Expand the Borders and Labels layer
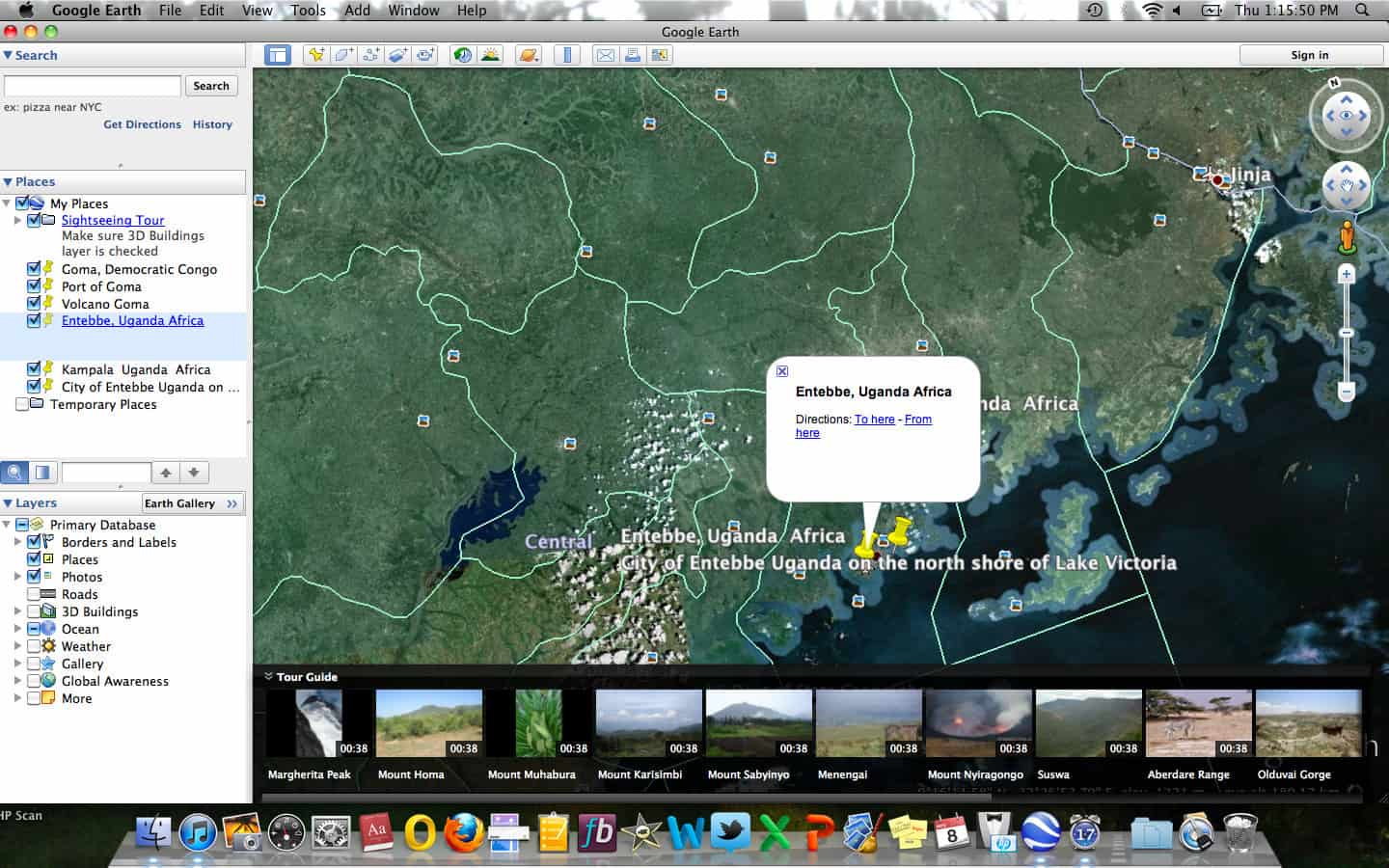The width and height of the screenshot is (1389, 868). (17, 542)
